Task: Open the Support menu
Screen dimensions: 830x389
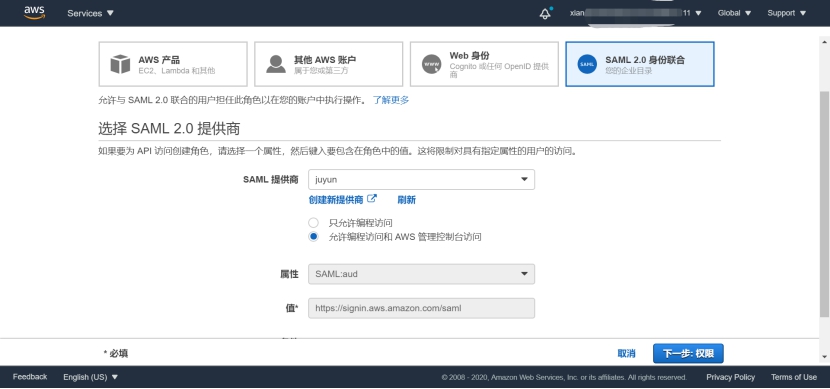Action: pyautogui.click(x=787, y=13)
